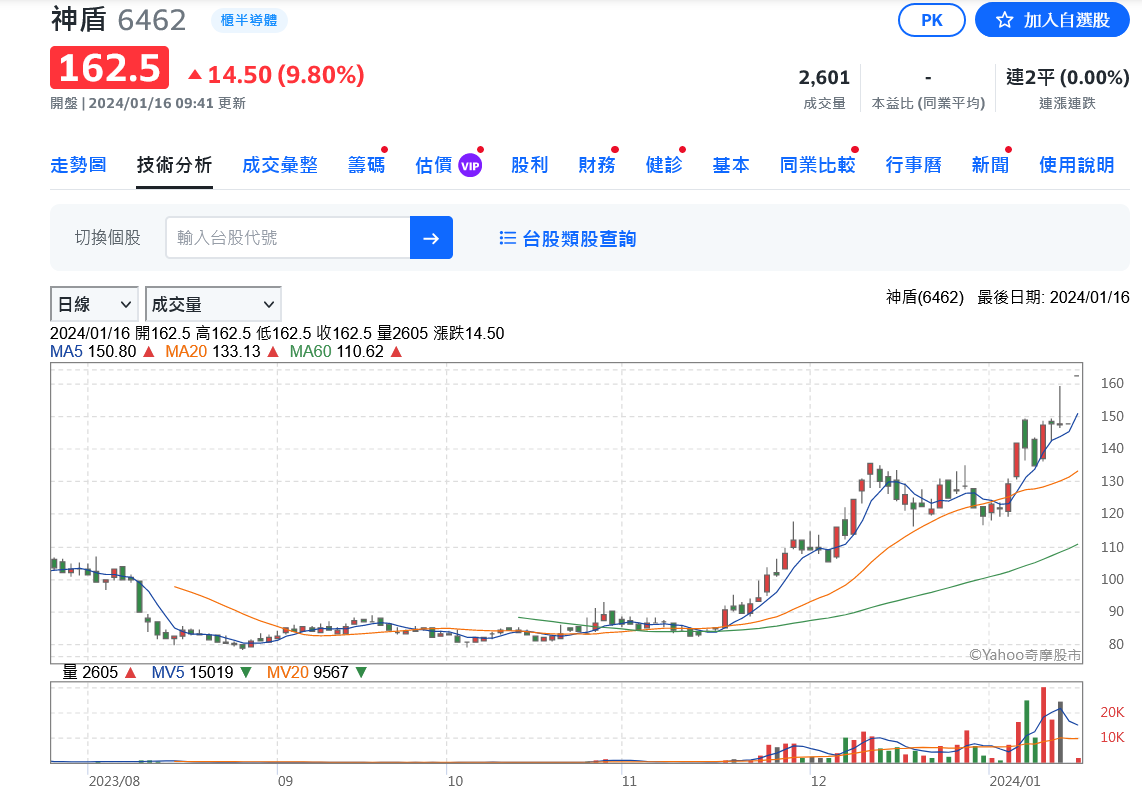Click the 12 month axis label
Screen dimensions: 1142x801
point(819,781)
